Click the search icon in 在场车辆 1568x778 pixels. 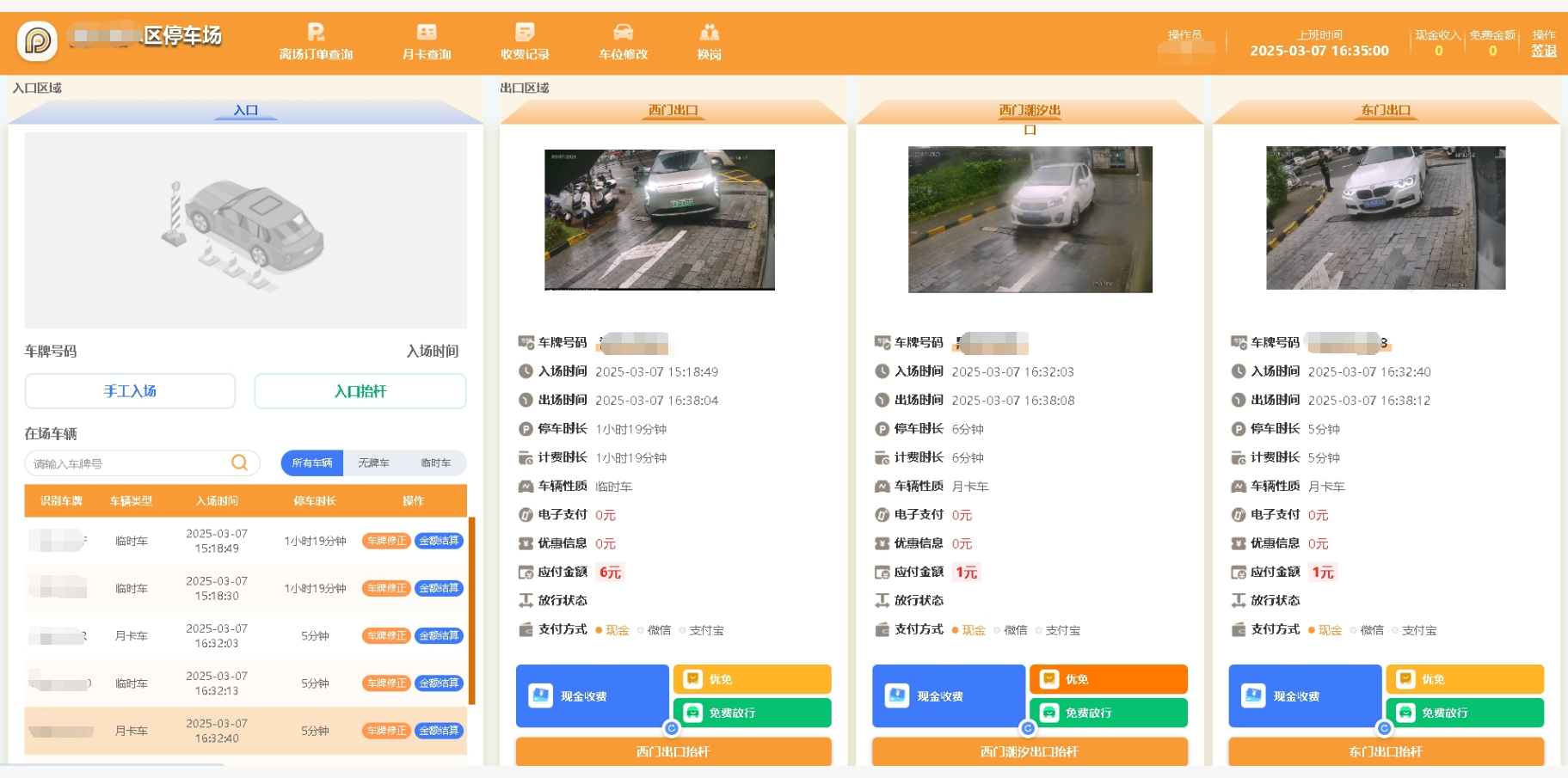(x=239, y=463)
